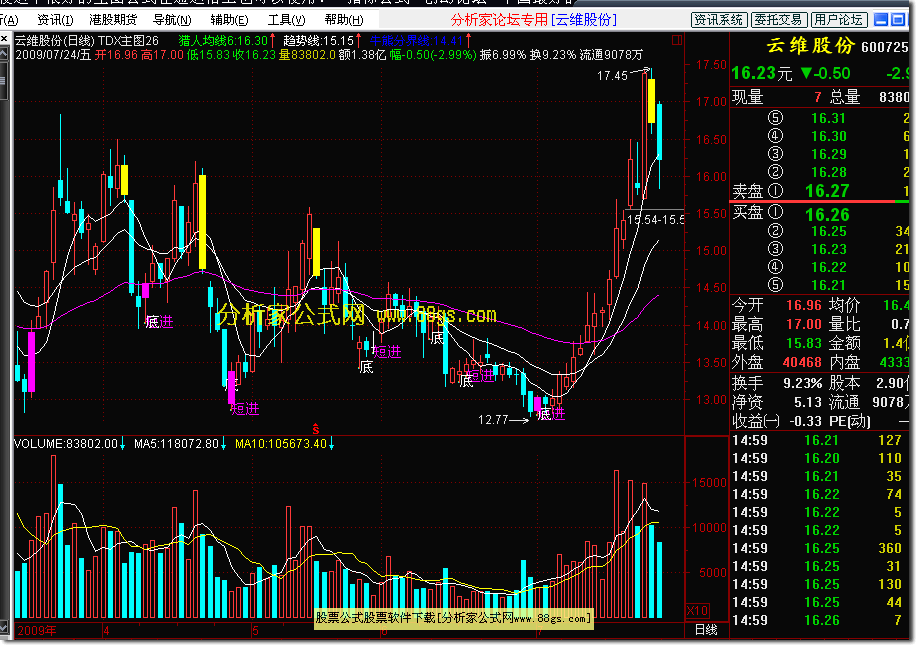Click the X10 volume scale label
The height and width of the screenshot is (647, 919).
(x=697, y=611)
